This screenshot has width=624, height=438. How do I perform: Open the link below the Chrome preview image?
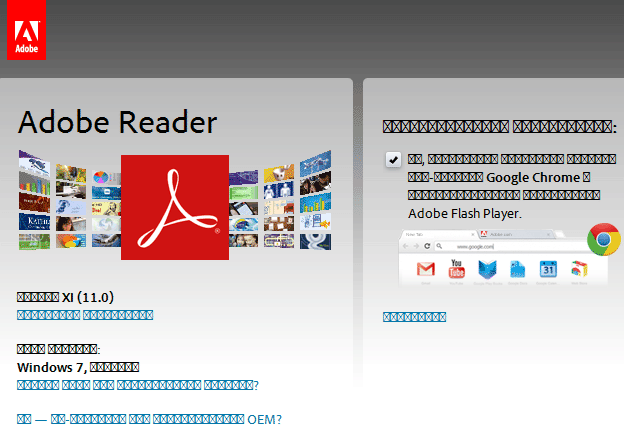coord(414,317)
